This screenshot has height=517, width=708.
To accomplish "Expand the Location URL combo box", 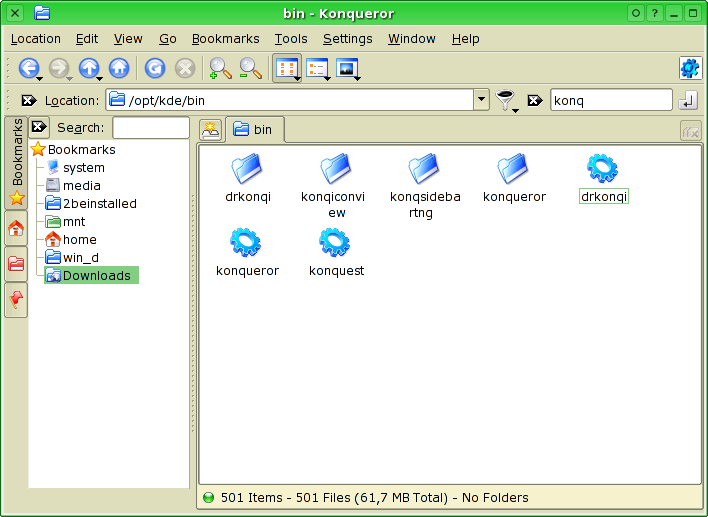I will pyautogui.click(x=481, y=99).
